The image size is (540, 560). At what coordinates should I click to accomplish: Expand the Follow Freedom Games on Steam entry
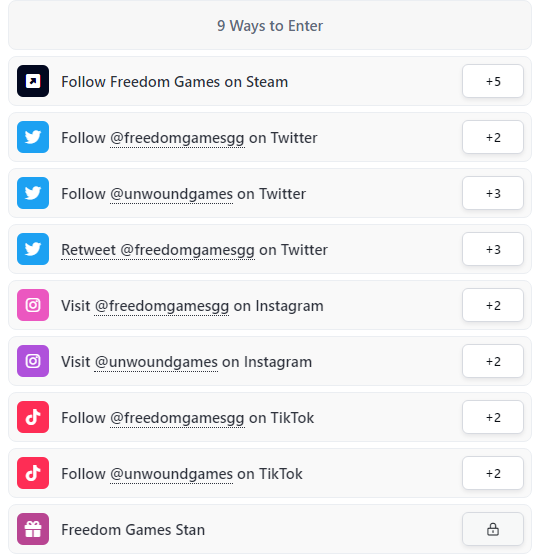(x=270, y=81)
